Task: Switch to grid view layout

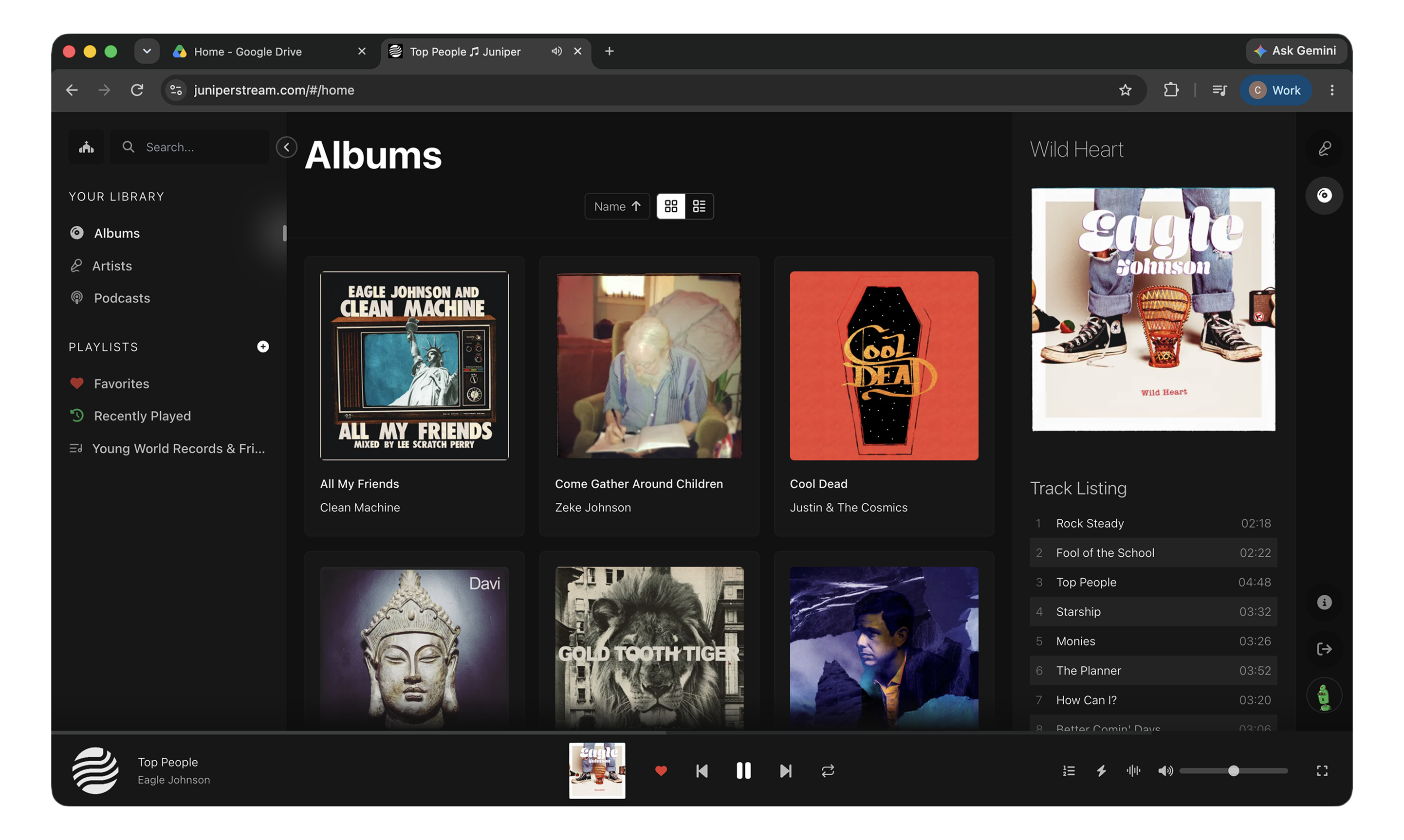Action: click(x=671, y=206)
